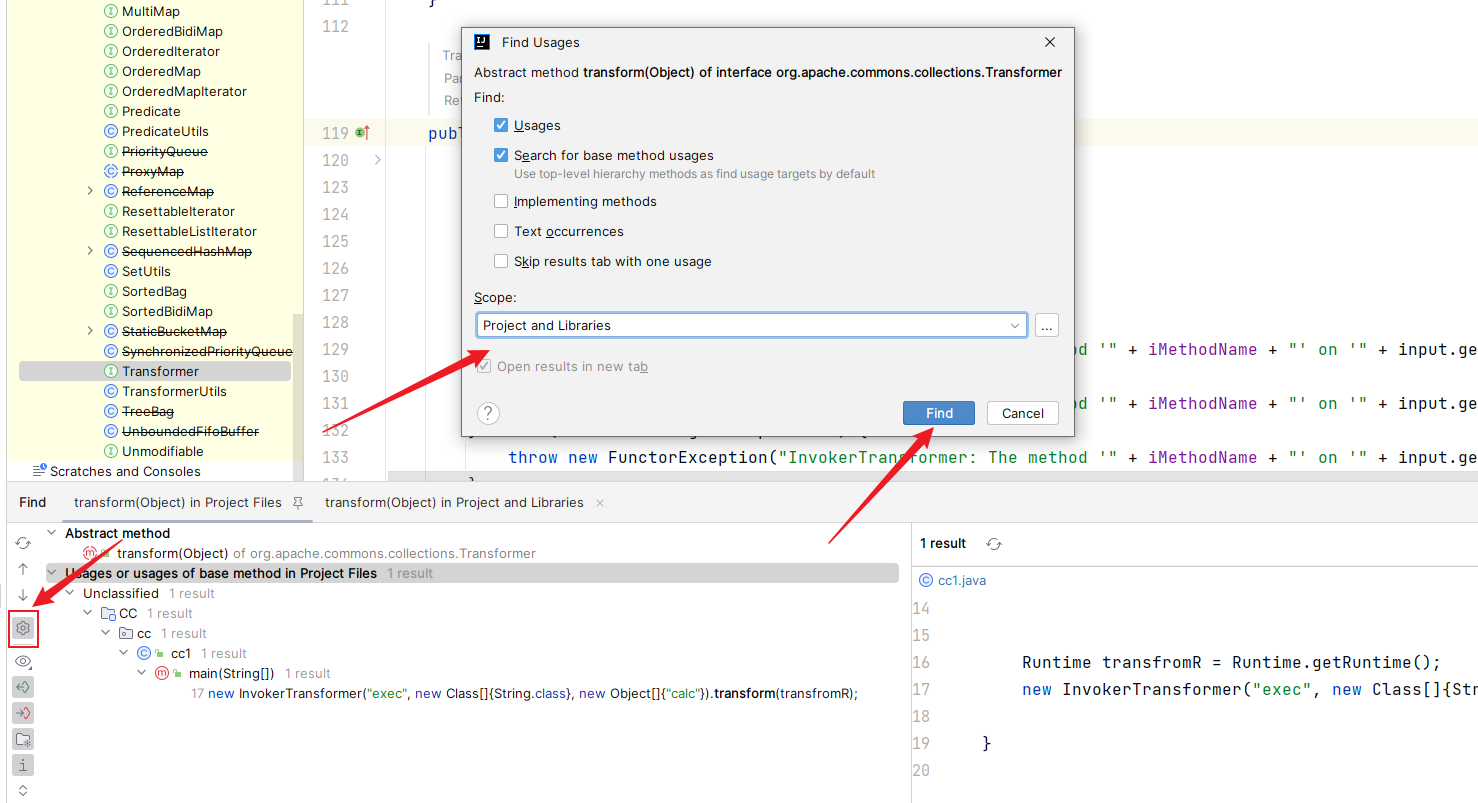Collapse the cc1 class results node
Image resolution: width=1478 pixels, height=803 pixels.
tap(124, 653)
